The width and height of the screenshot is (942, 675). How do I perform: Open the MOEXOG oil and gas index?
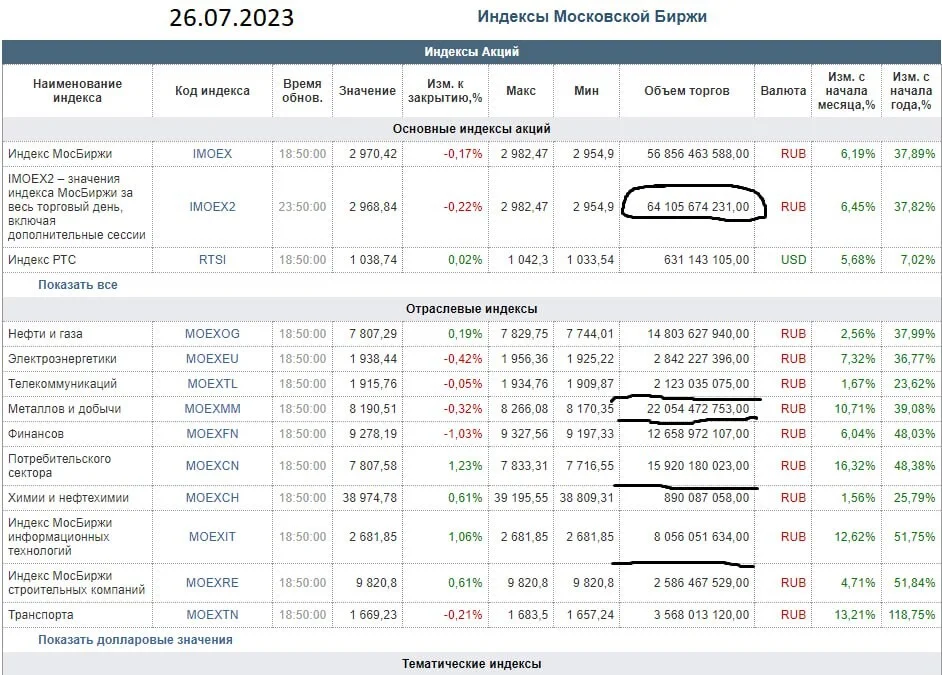tap(212, 334)
